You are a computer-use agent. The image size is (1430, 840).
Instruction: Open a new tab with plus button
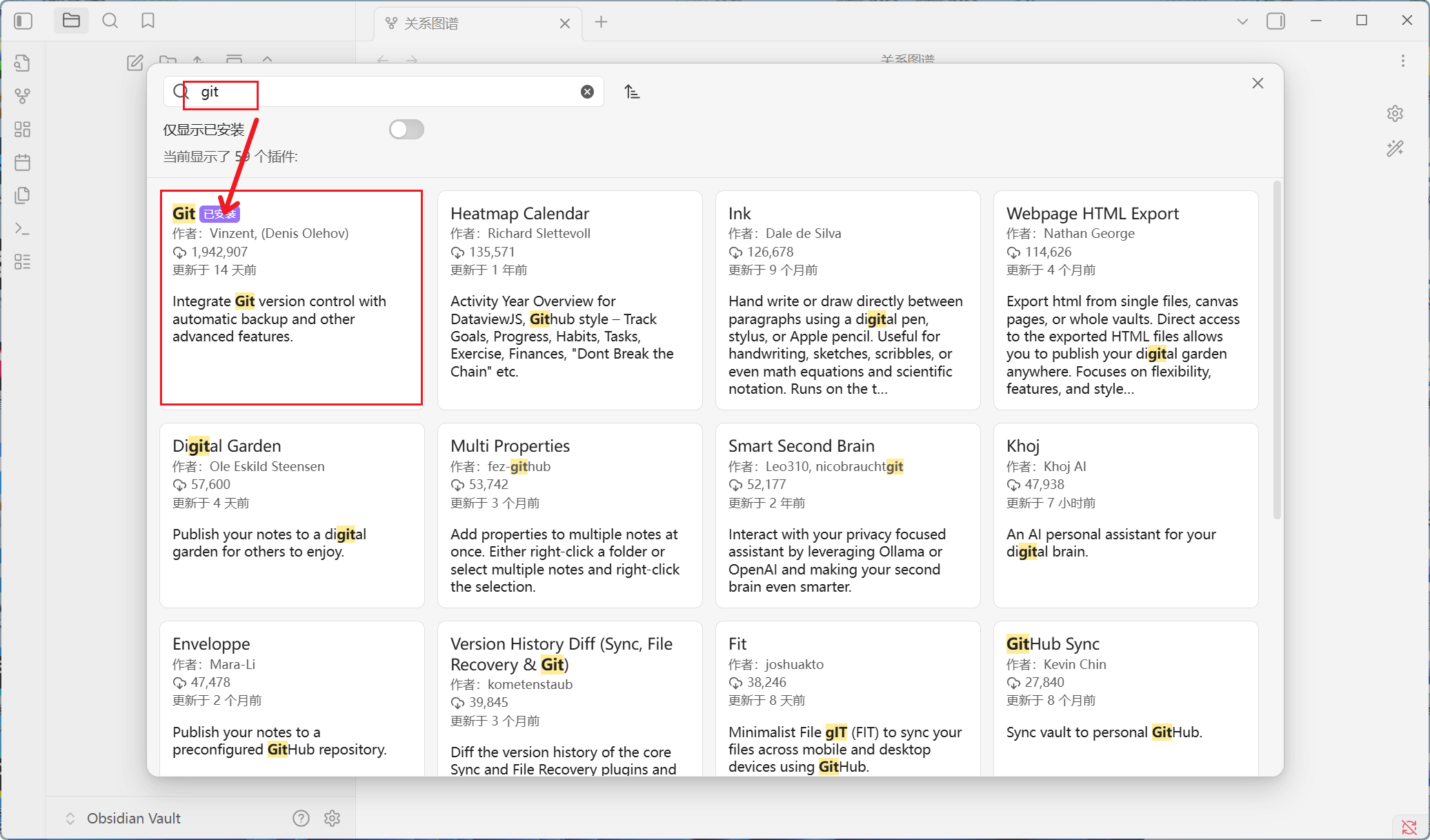point(601,22)
